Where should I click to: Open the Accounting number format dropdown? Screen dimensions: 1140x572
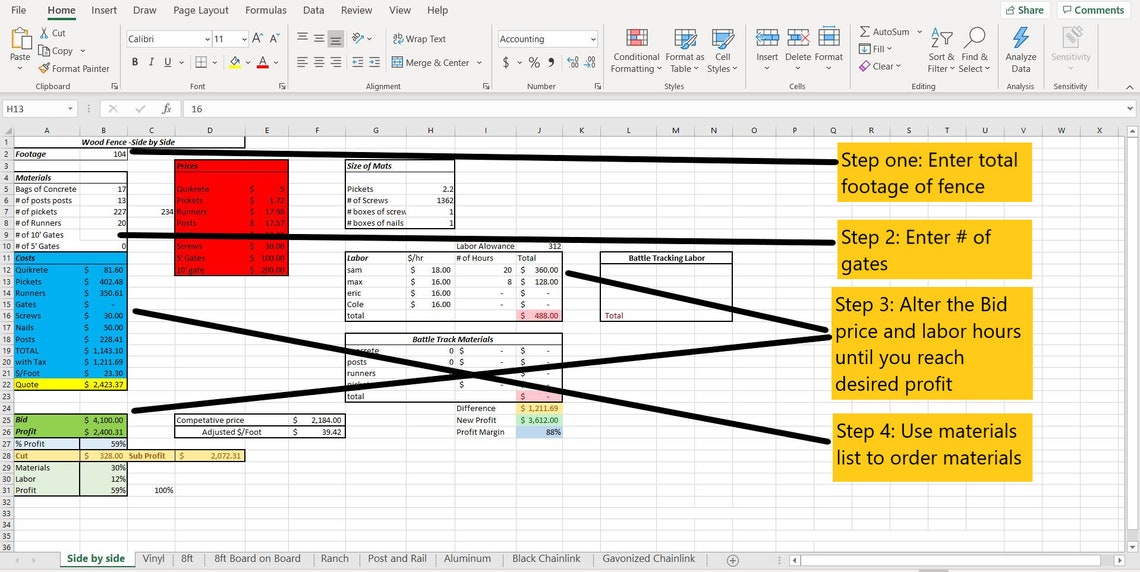(x=593, y=39)
